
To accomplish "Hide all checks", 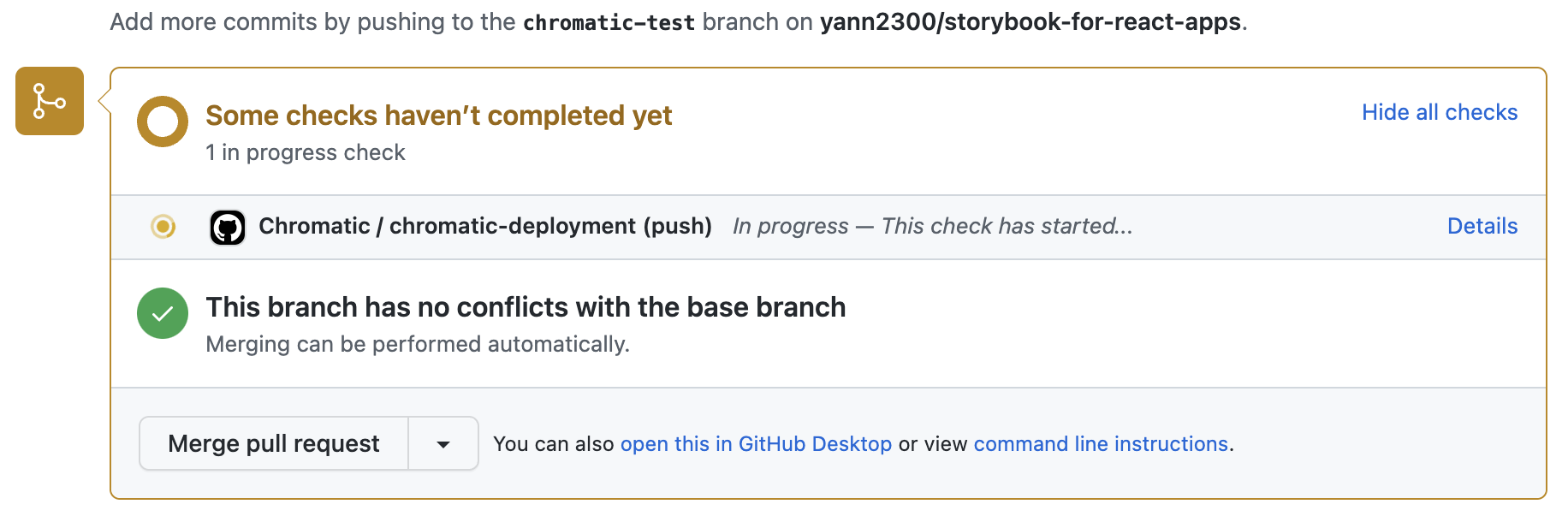I will 1440,112.
